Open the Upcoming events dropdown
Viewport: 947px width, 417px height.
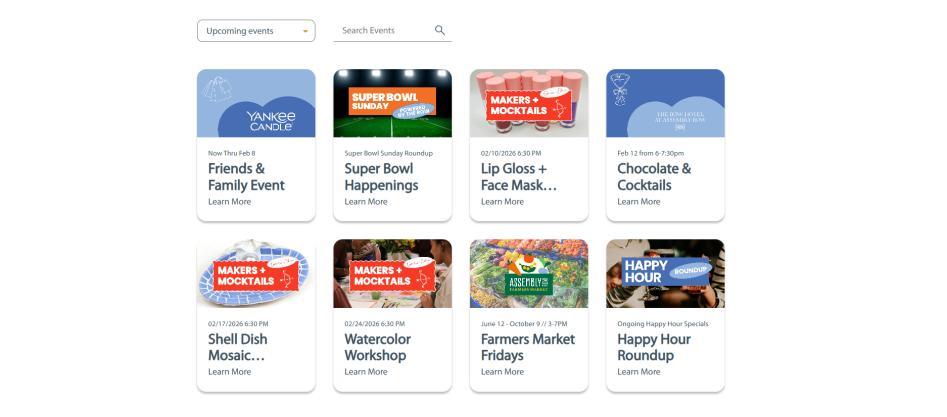click(x=256, y=31)
